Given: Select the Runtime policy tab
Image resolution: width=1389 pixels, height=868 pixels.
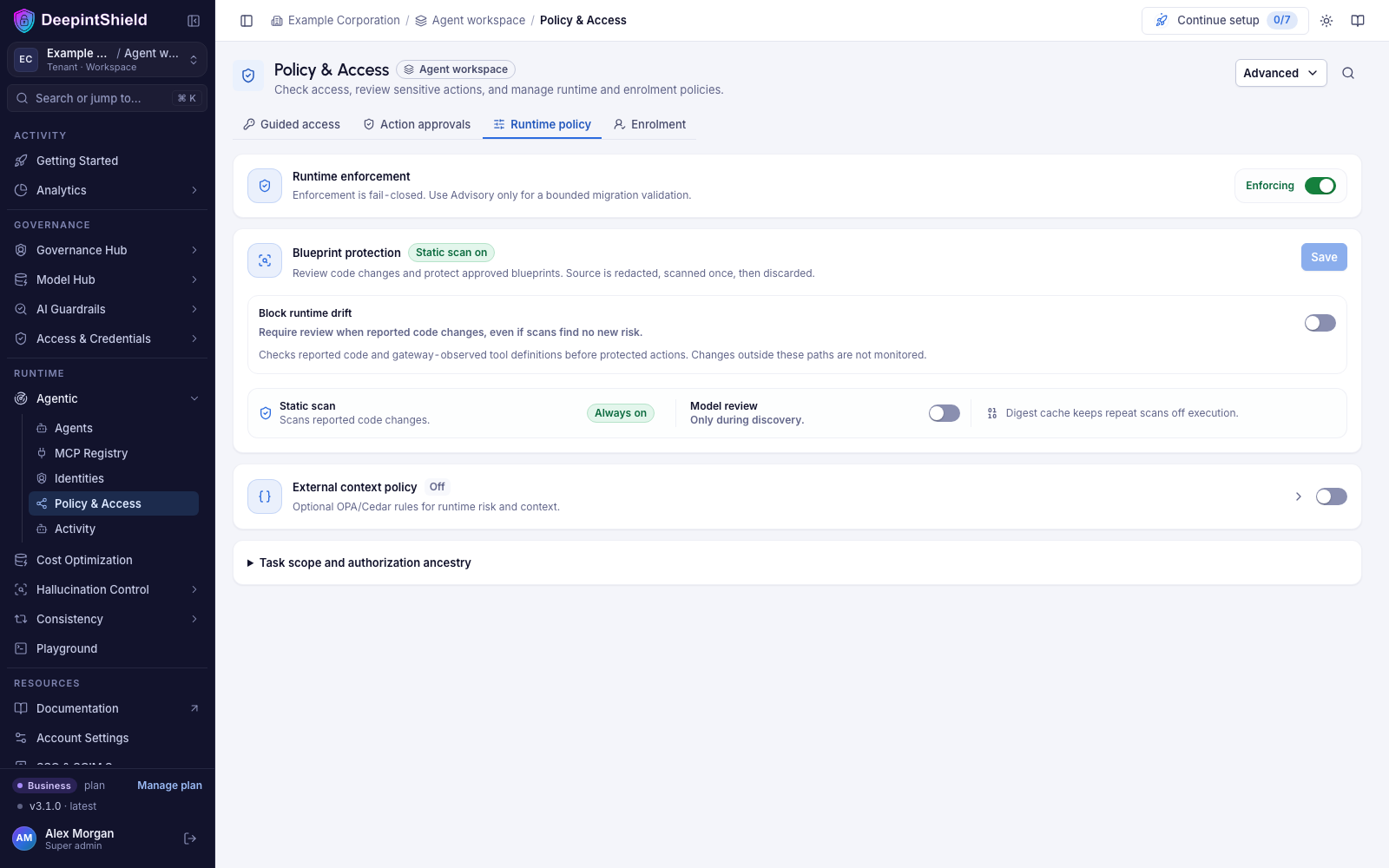Looking at the screenshot, I should click(543, 124).
